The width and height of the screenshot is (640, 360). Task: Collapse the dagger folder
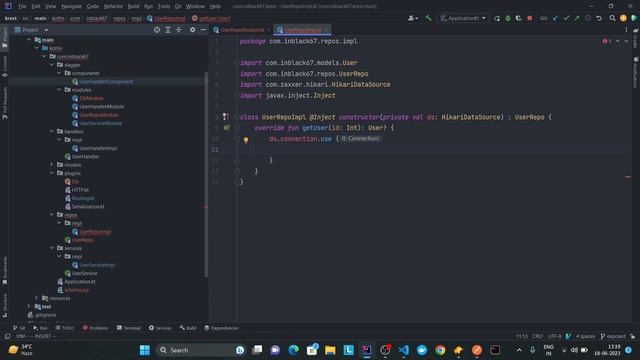[x=52, y=65]
